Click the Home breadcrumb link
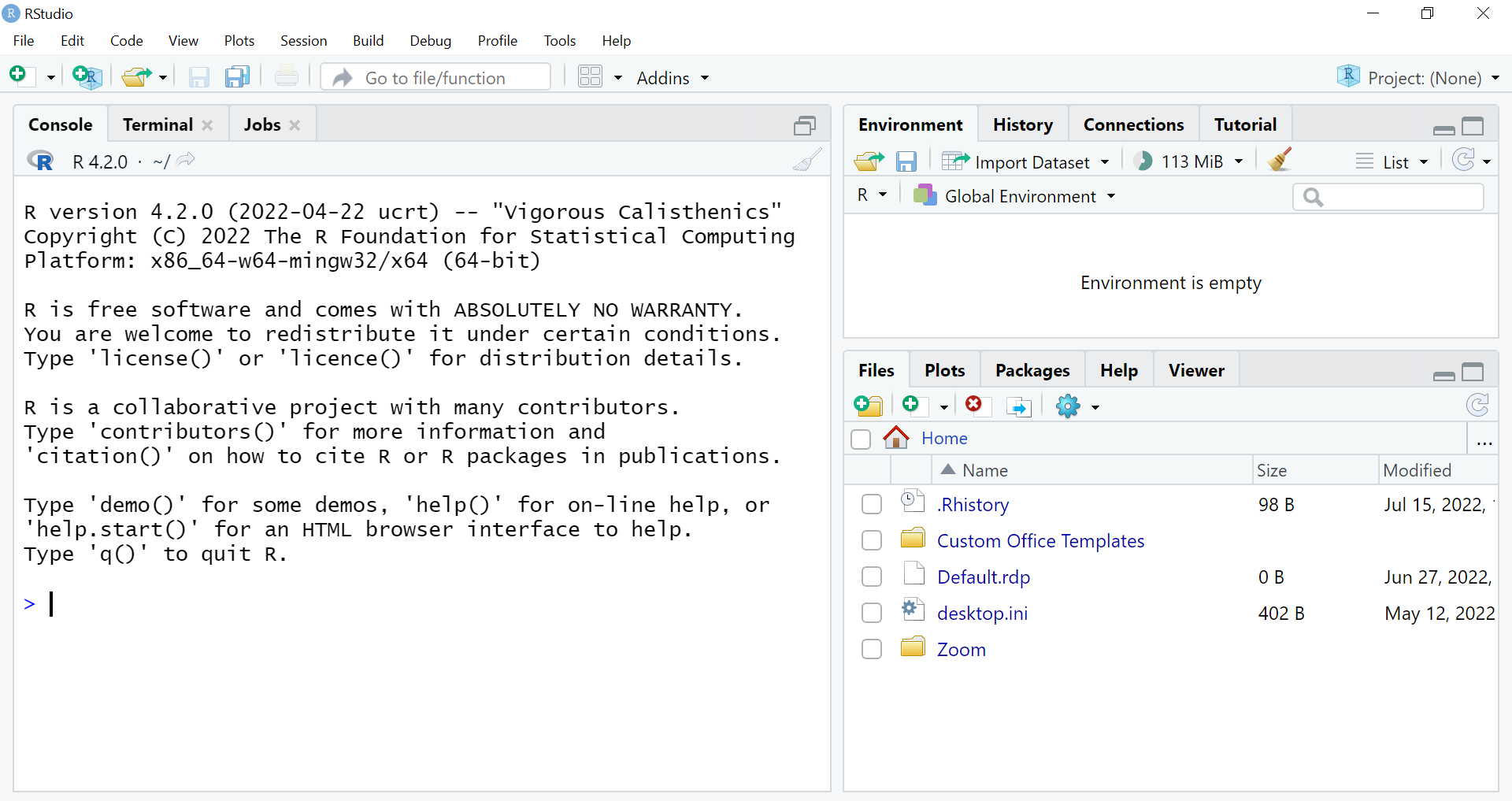The width and height of the screenshot is (1512, 801). 944,438
